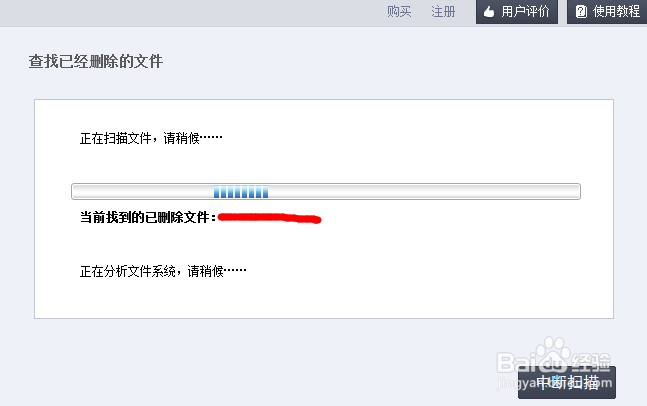Viewport: 647px width, 406px height.
Task: Click the status text 正在扫描文件，请稍候
Action: 151,138
